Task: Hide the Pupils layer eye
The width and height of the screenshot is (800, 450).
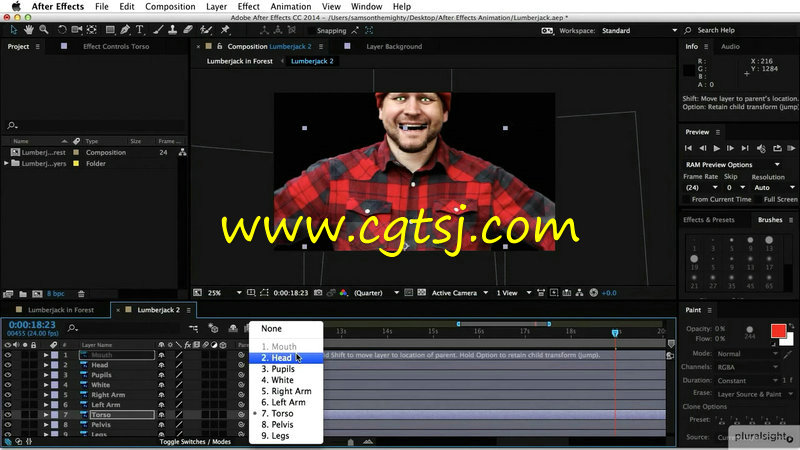Action: [x=8, y=375]
